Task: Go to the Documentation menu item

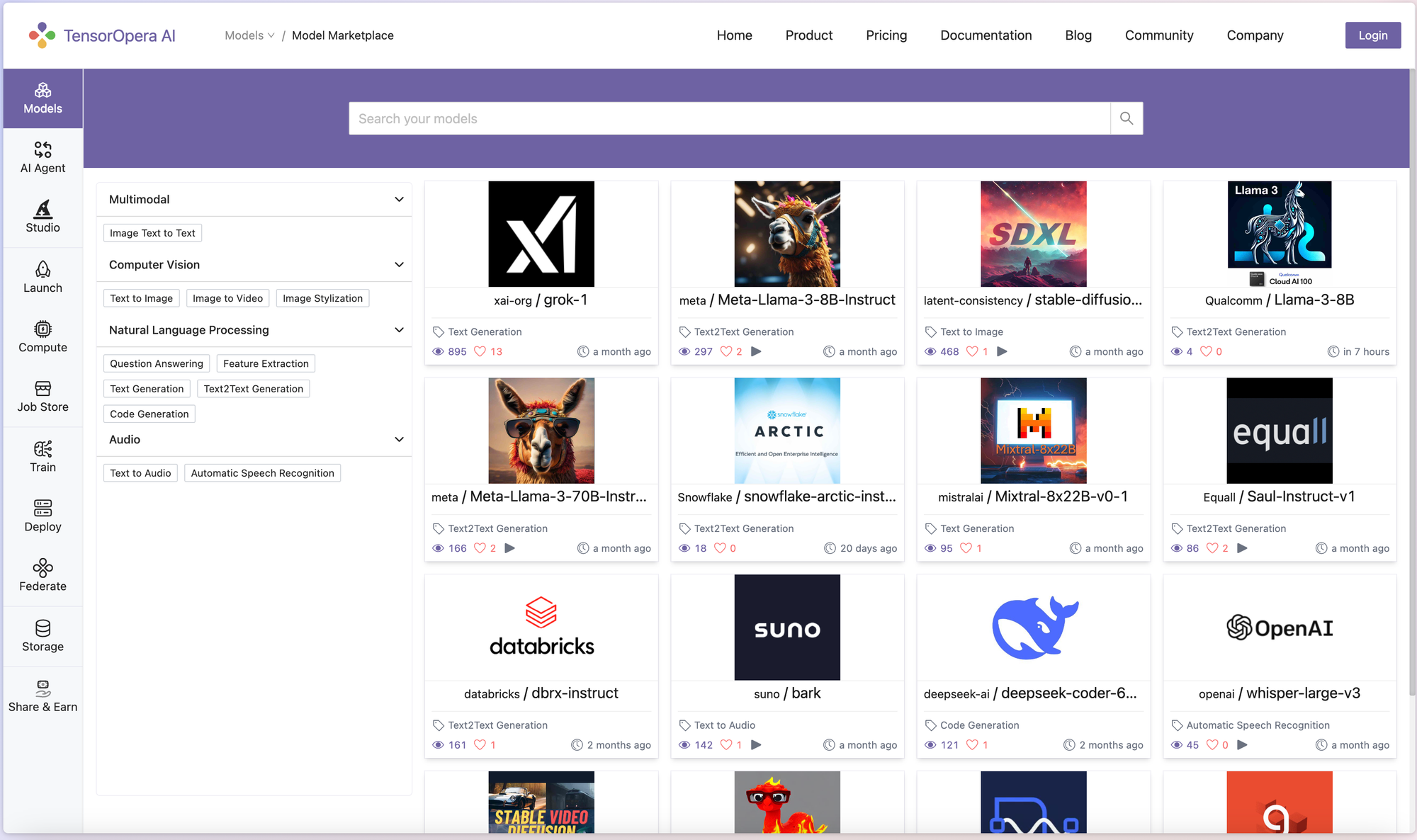Action: [986, 35]
